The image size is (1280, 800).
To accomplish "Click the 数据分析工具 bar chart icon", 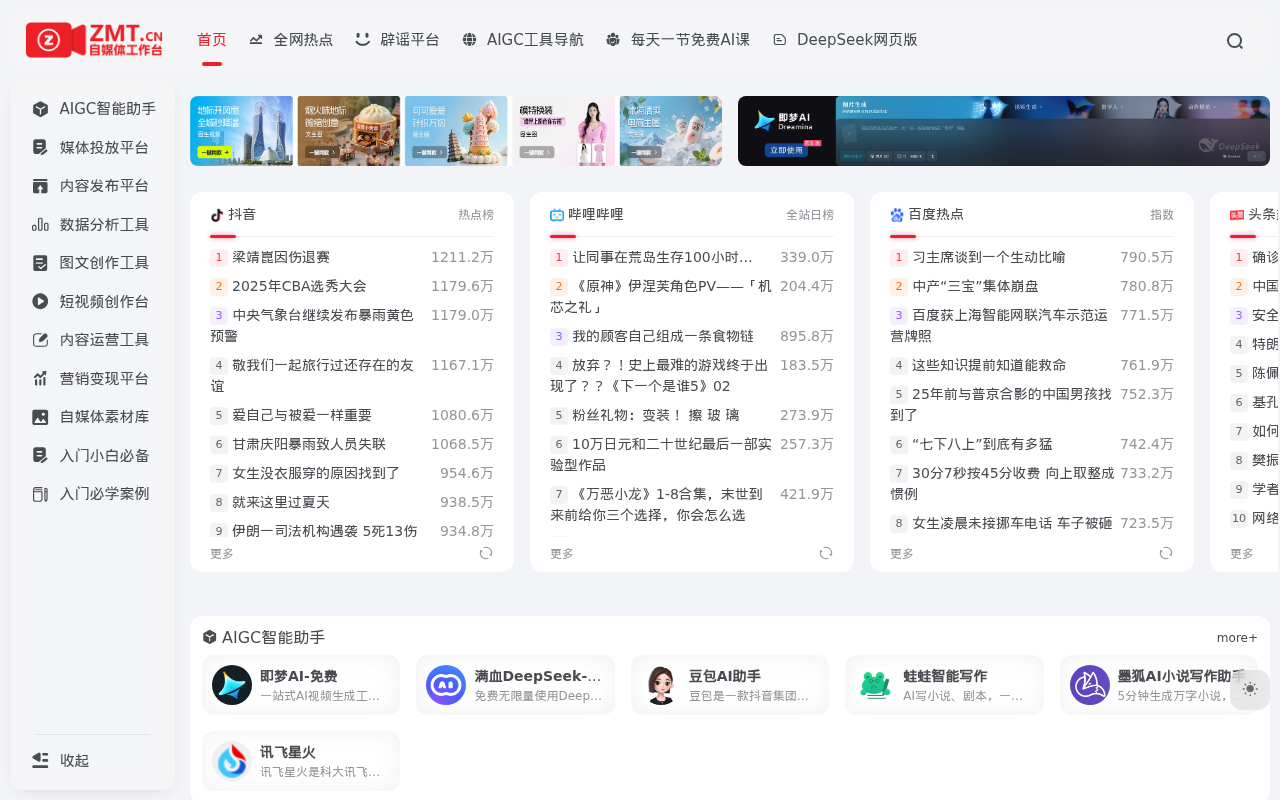I will (40, 225).
